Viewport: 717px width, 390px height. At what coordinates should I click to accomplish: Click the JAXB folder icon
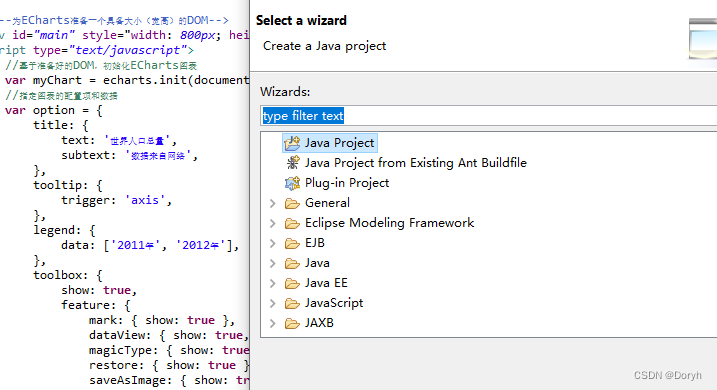click(x=292, y=323)
